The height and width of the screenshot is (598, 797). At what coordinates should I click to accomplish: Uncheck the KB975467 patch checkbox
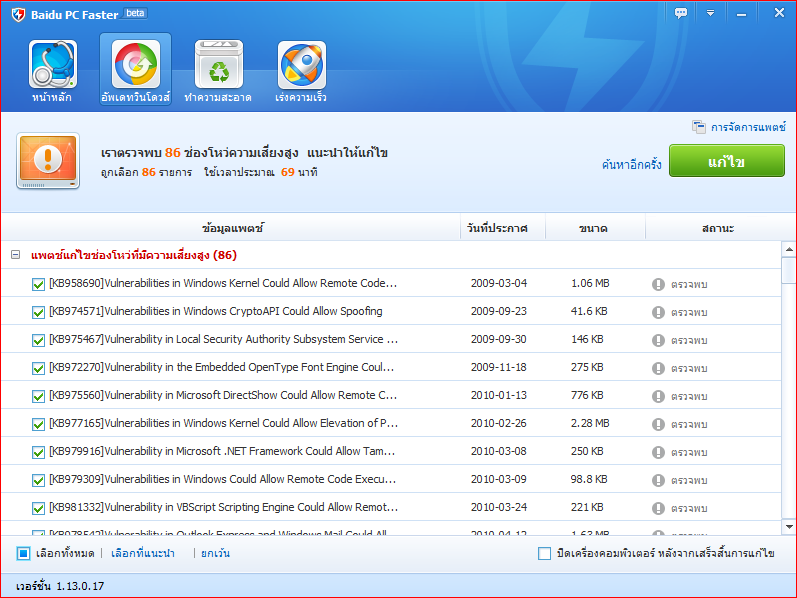coord(38,340)
